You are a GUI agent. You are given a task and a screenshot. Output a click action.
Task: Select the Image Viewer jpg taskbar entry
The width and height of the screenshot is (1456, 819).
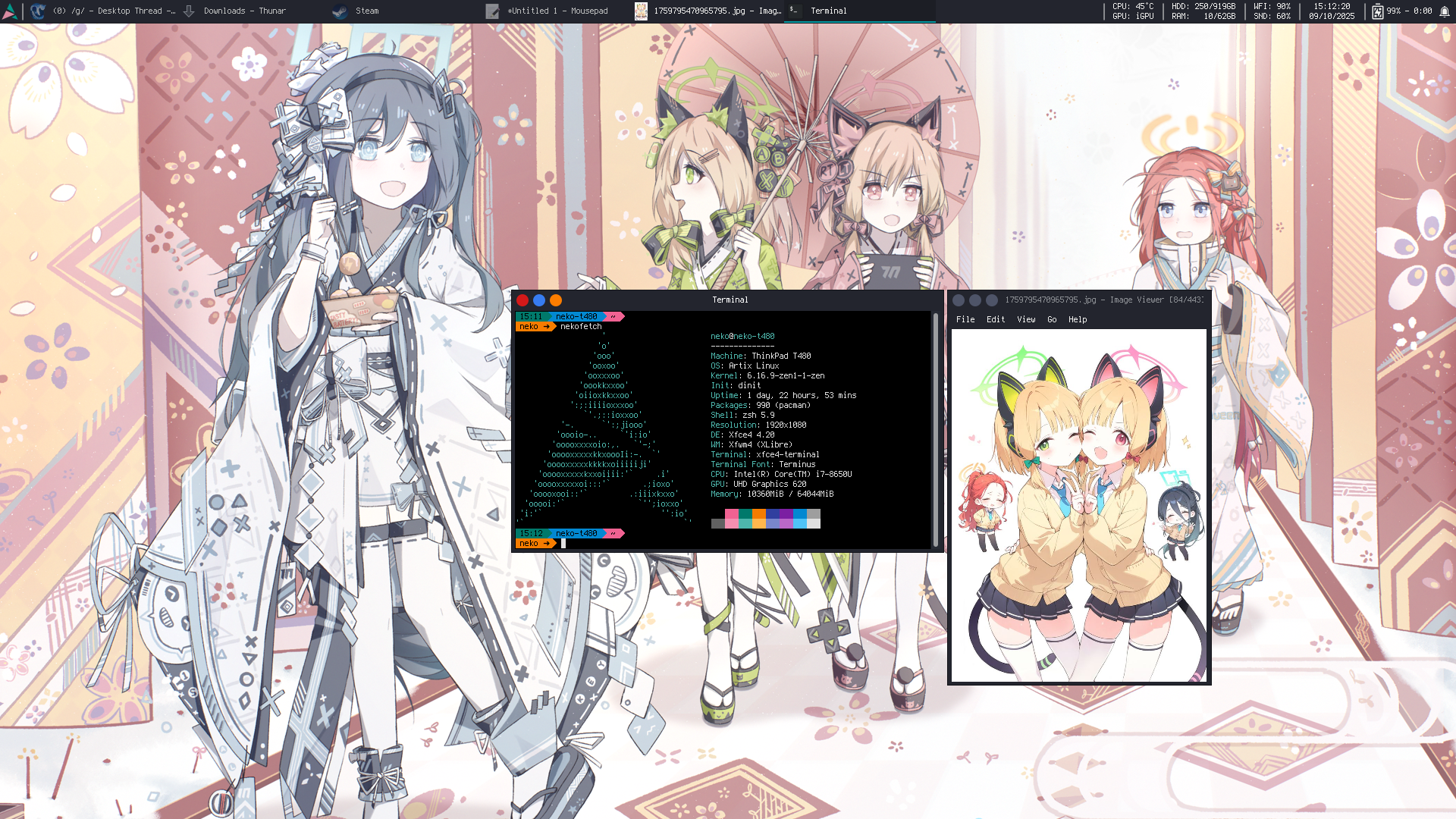click(708, 11)
